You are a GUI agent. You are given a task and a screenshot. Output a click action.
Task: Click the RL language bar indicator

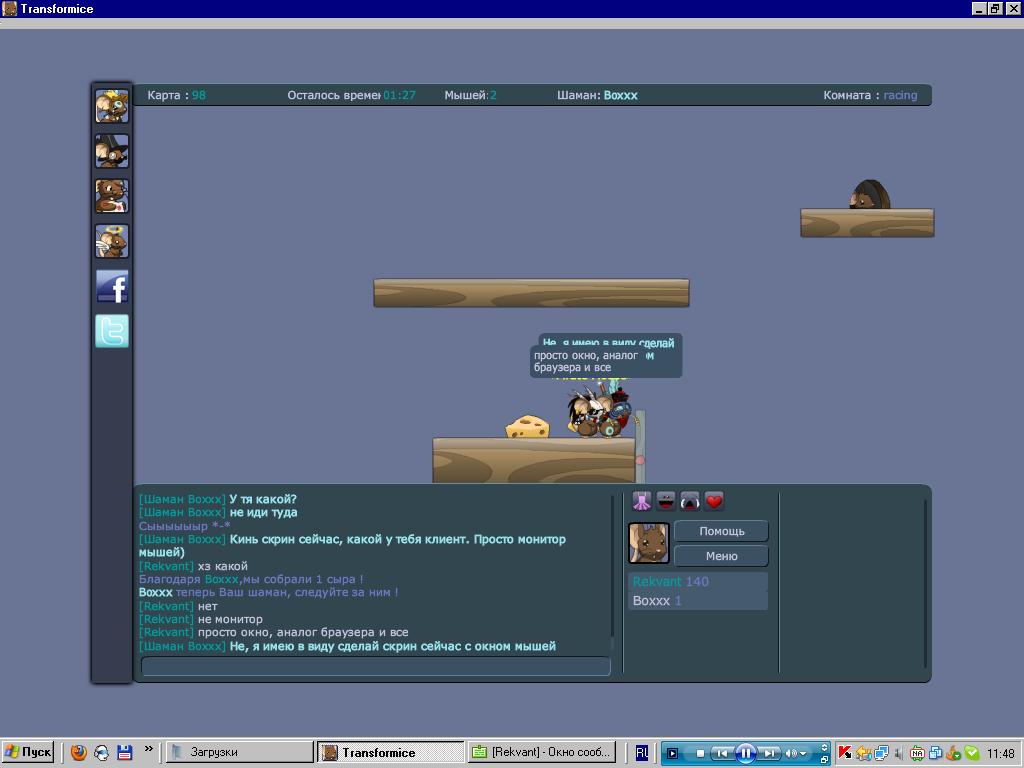641,752
